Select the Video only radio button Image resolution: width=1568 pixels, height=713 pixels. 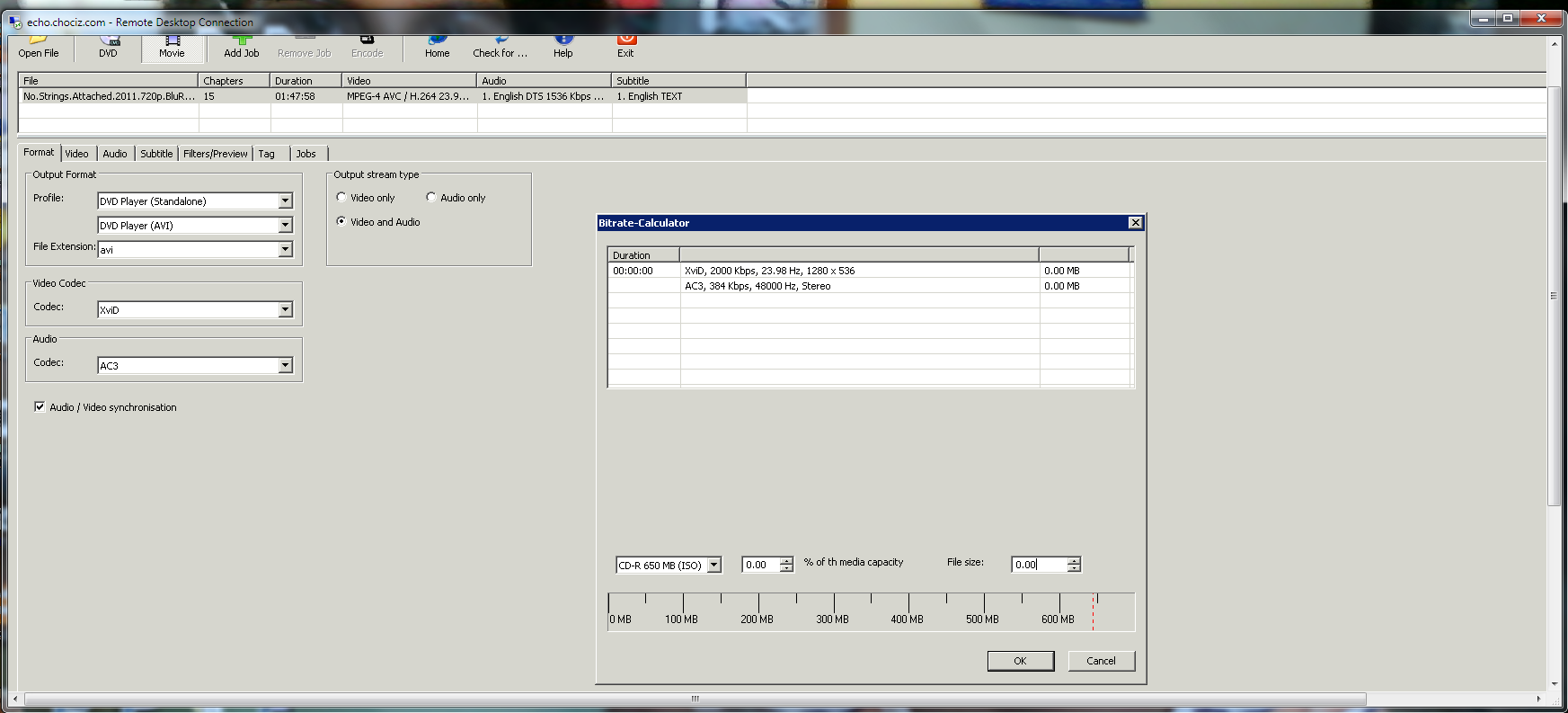[x=341, y=198]
